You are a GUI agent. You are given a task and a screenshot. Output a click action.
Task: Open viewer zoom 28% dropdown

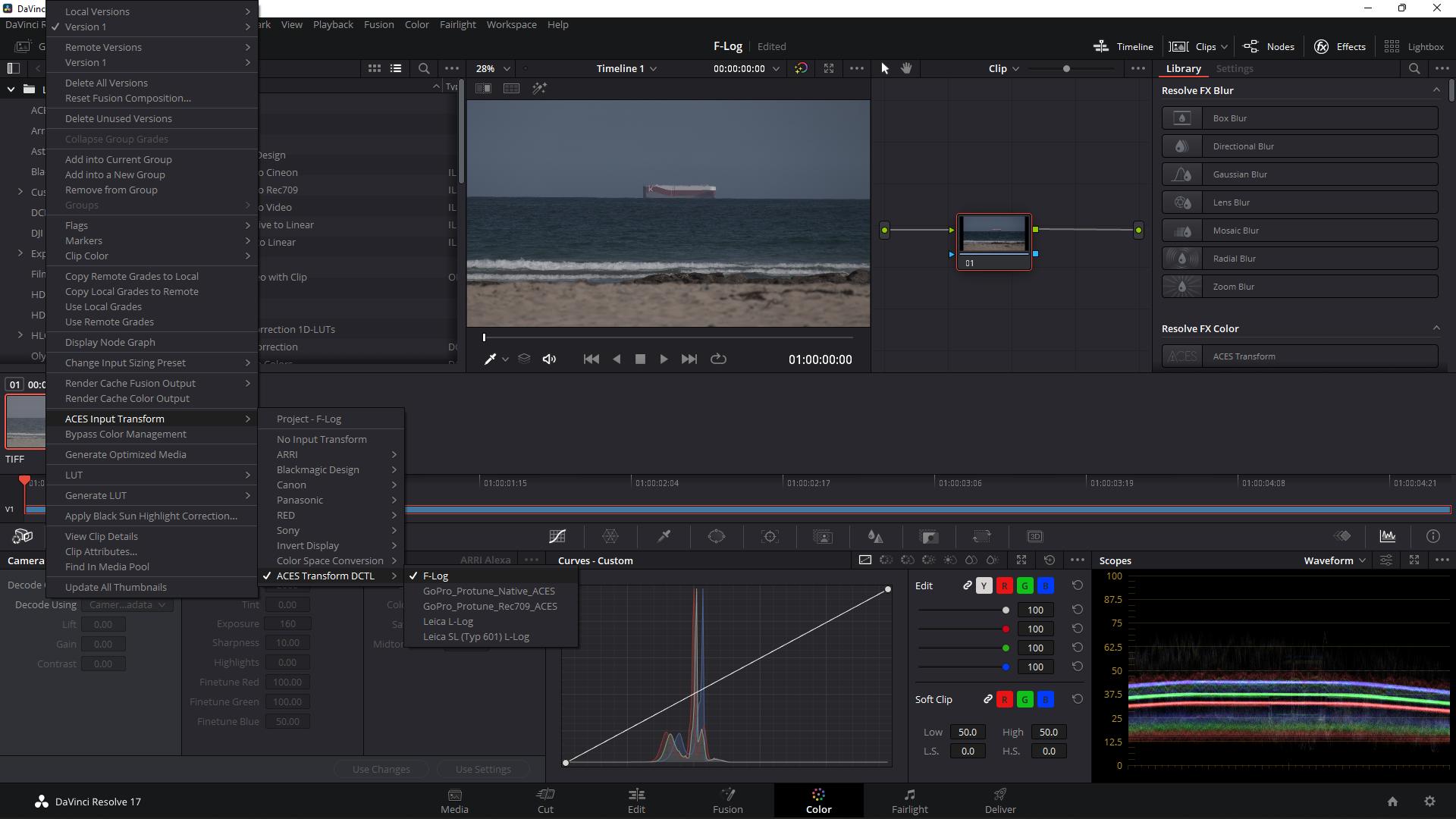pyautogui.click(x=493, y=68)
